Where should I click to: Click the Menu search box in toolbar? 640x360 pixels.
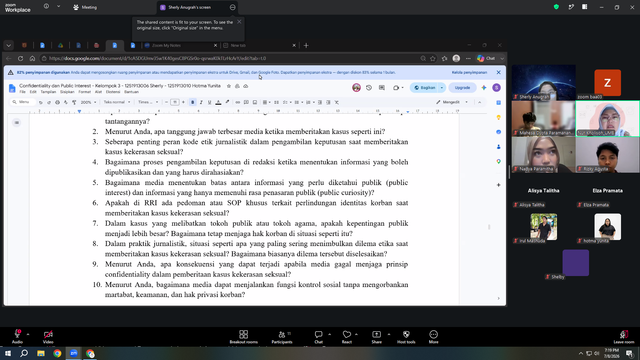coord(21,102)
